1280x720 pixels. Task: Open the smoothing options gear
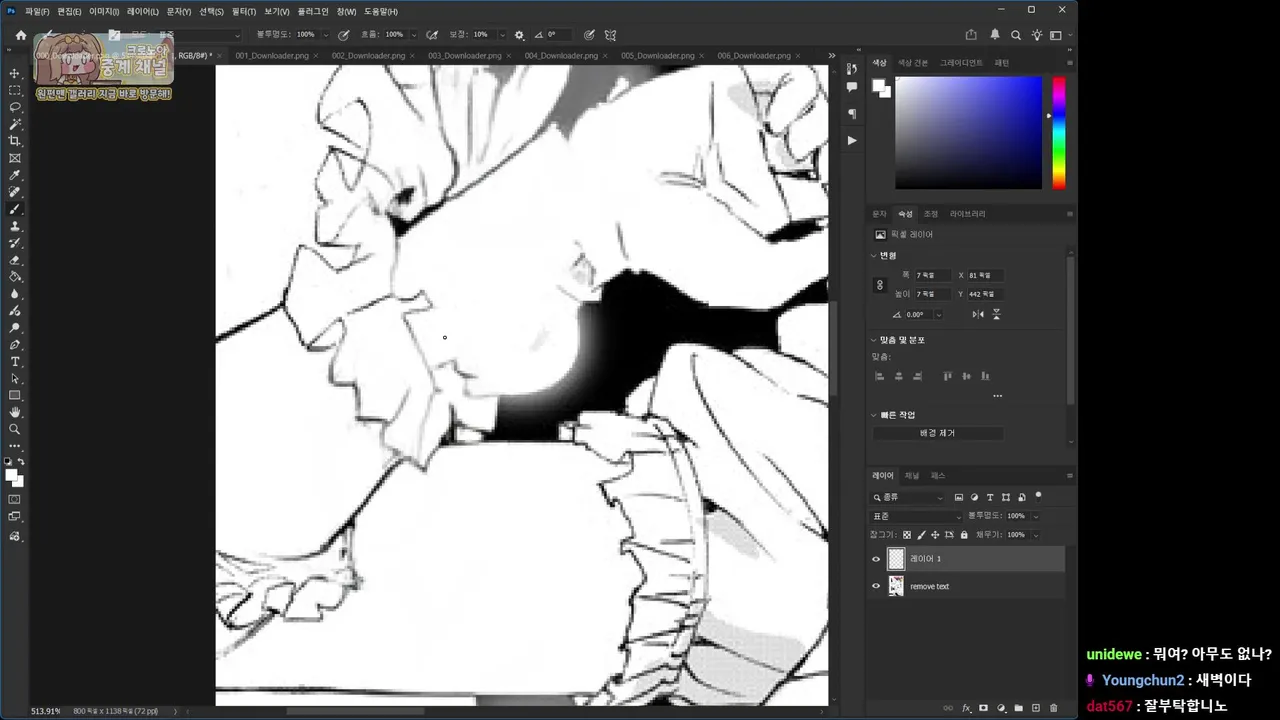click(519, 35)
